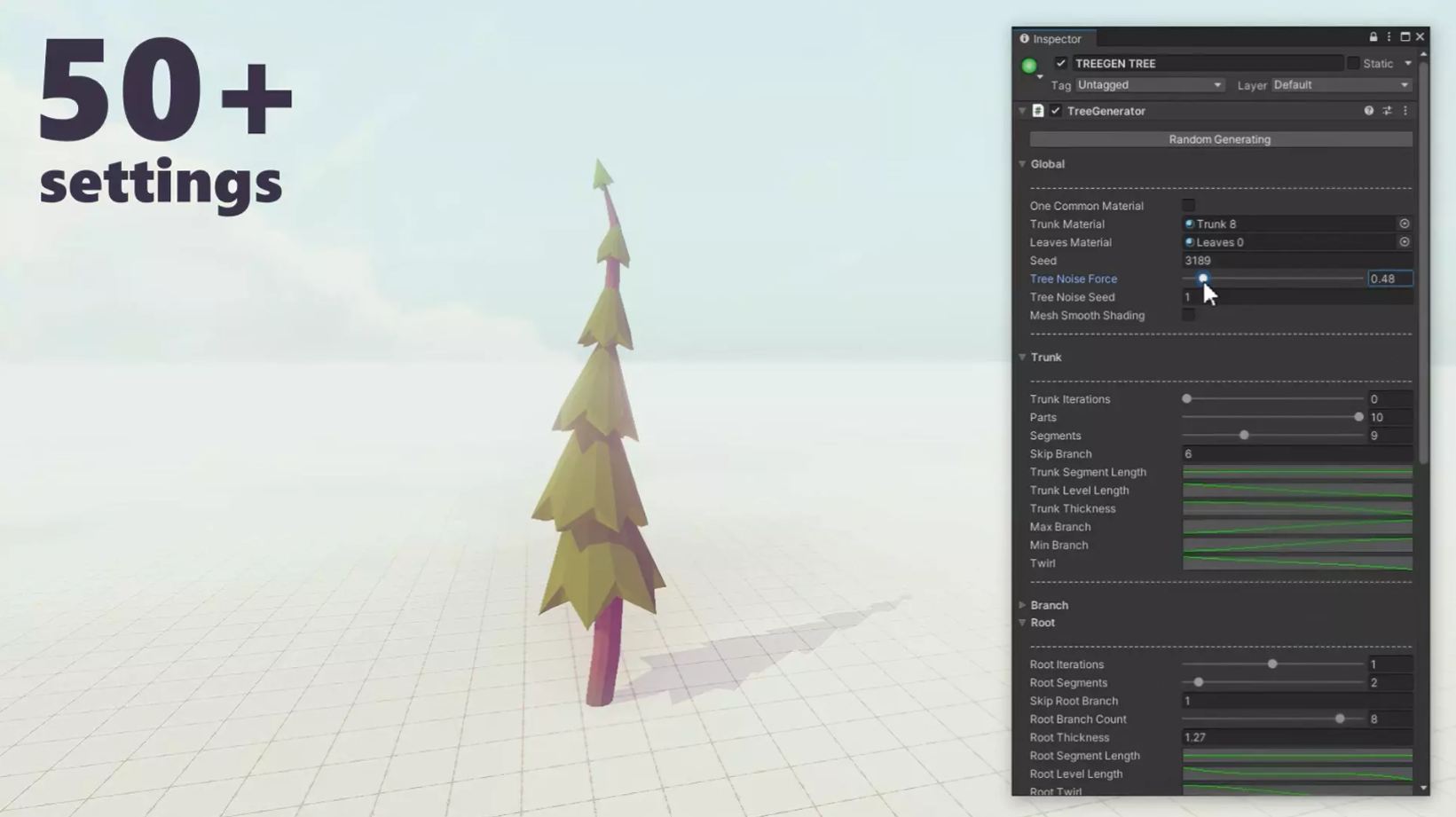Image resolution: width=1456 pixels, height=817 pixels.
Task: Click the Seed value field 3189
Action: click(x=1297, y=261)
